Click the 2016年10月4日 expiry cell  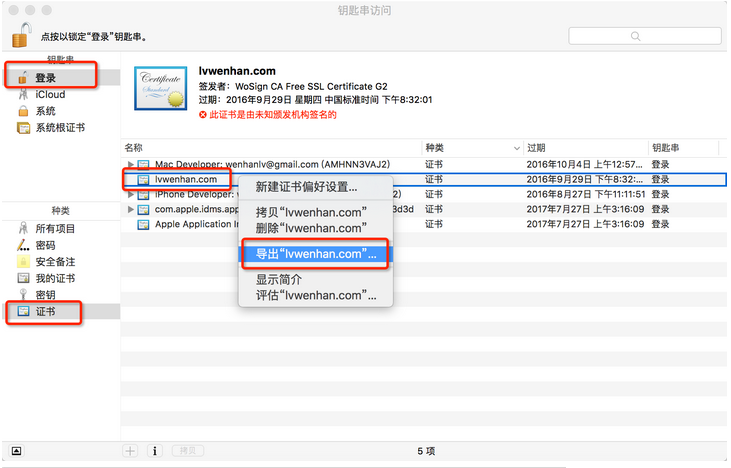[585, 165]
